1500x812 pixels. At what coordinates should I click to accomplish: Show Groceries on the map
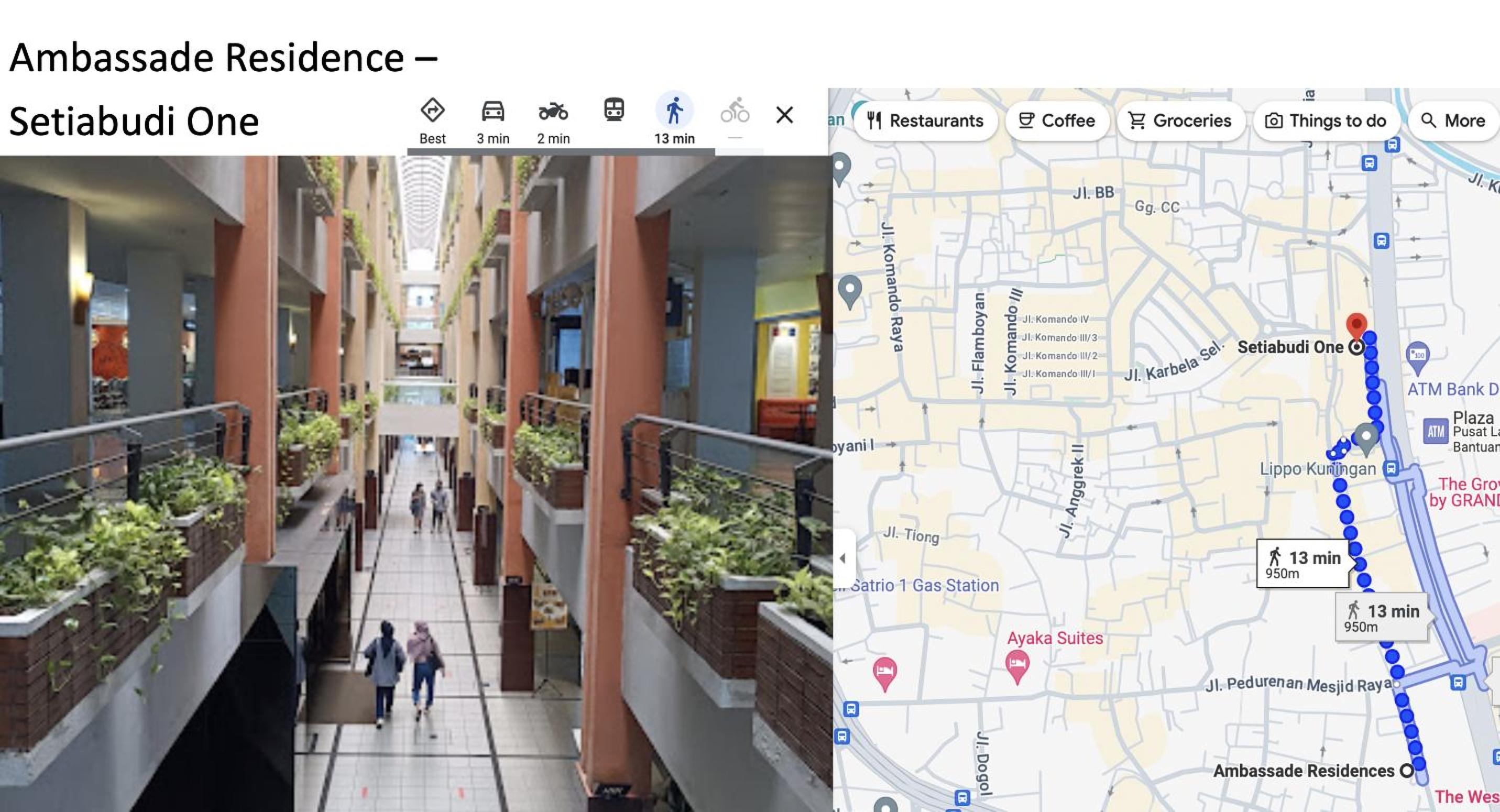(x=1180, y=120)
